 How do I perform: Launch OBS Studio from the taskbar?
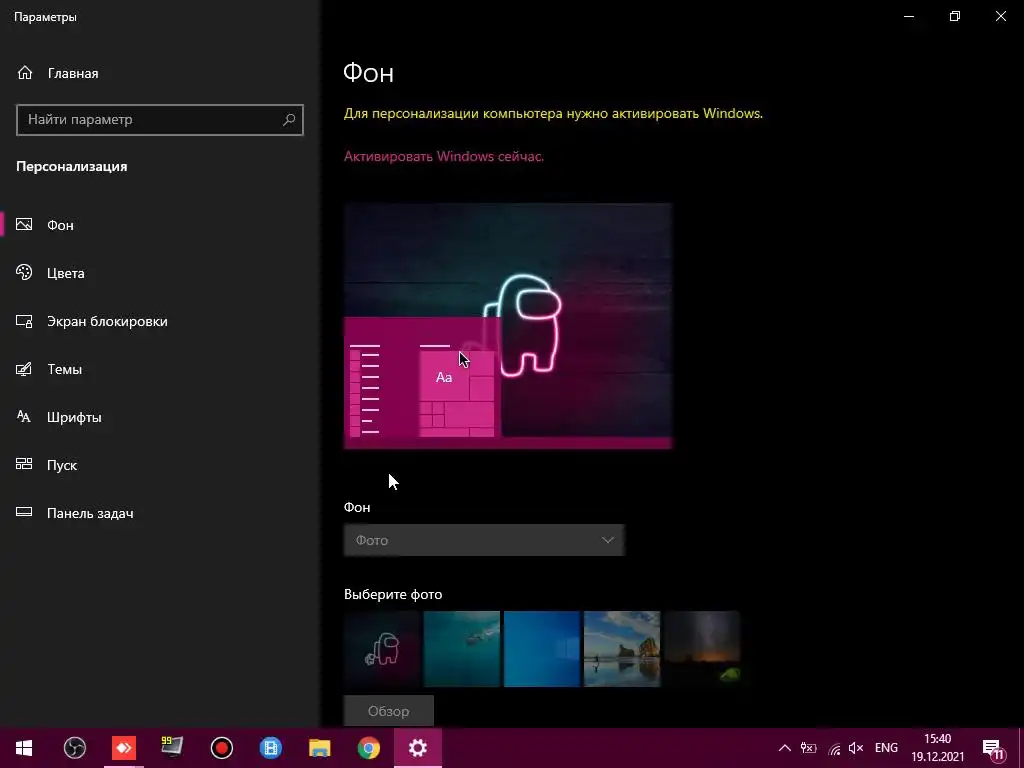74,748
